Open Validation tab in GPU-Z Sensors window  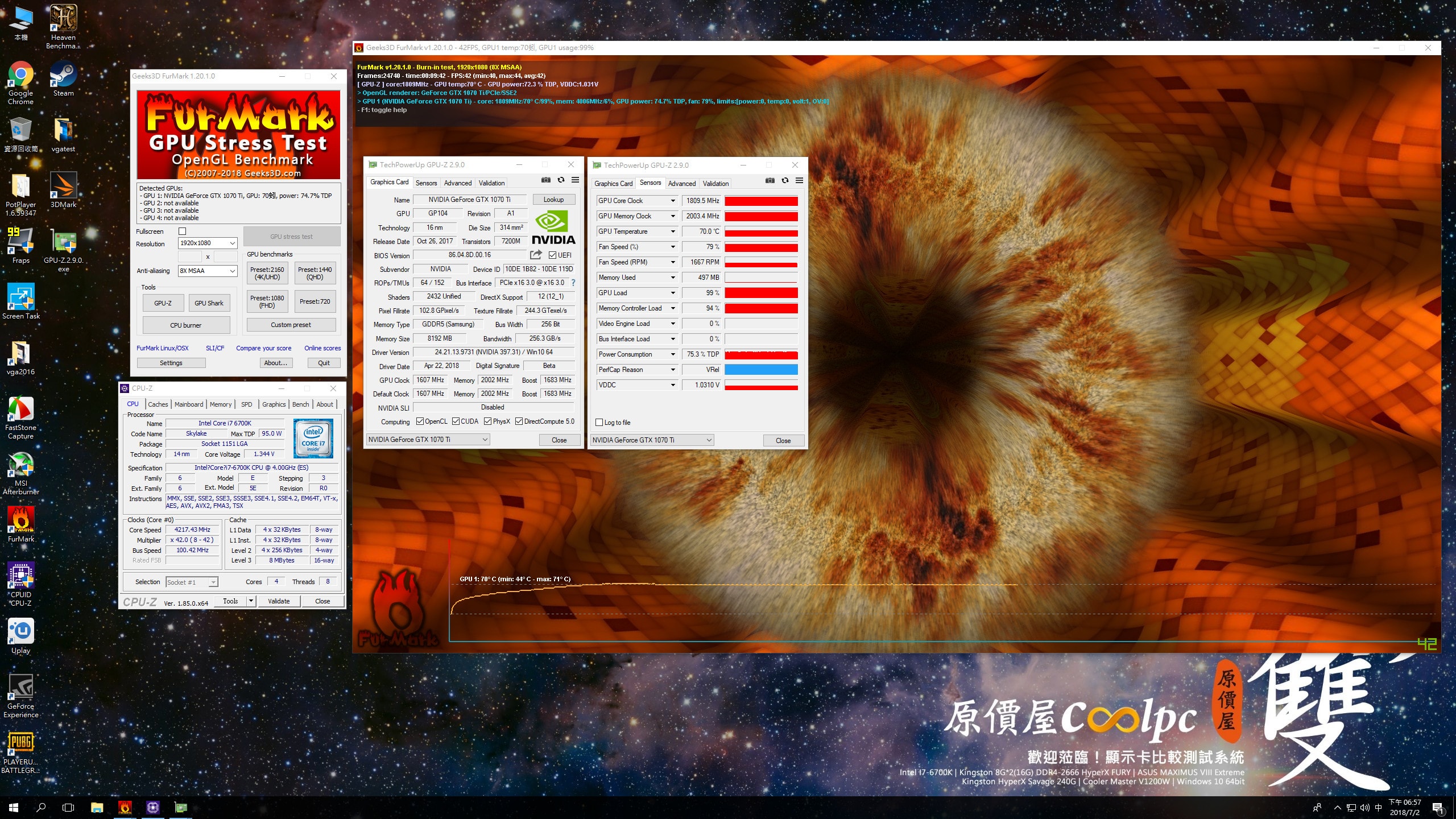715,184
